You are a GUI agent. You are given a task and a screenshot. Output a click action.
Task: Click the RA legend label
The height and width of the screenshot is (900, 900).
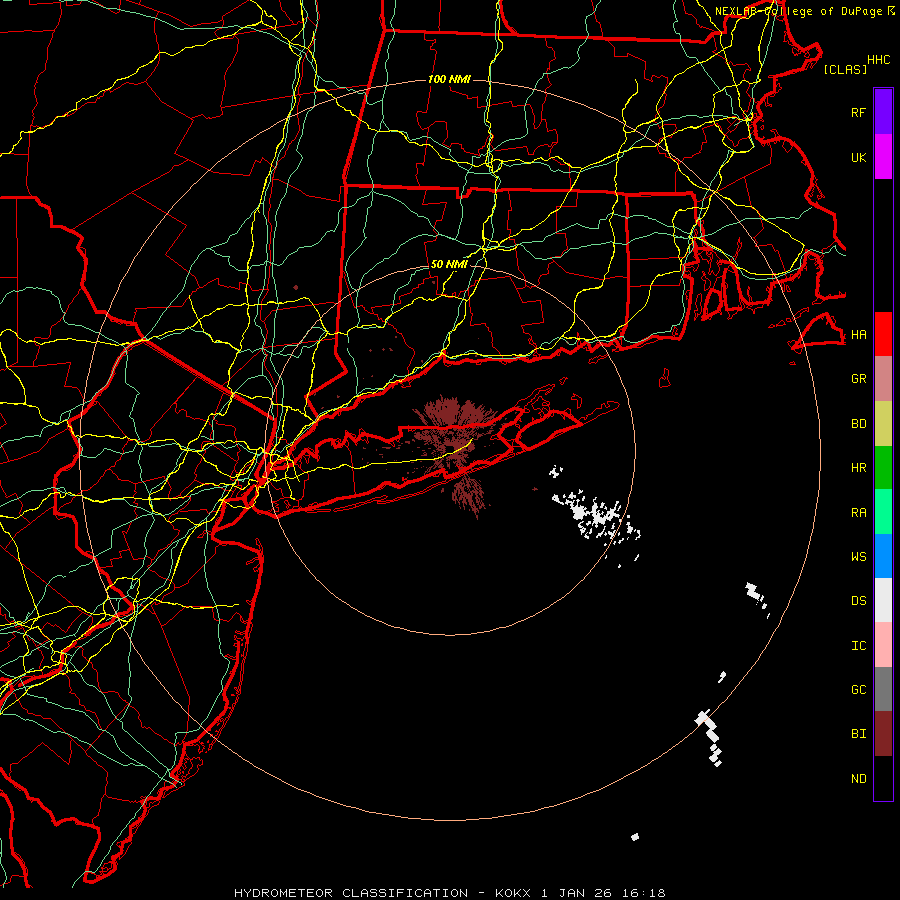click(858, 513)
